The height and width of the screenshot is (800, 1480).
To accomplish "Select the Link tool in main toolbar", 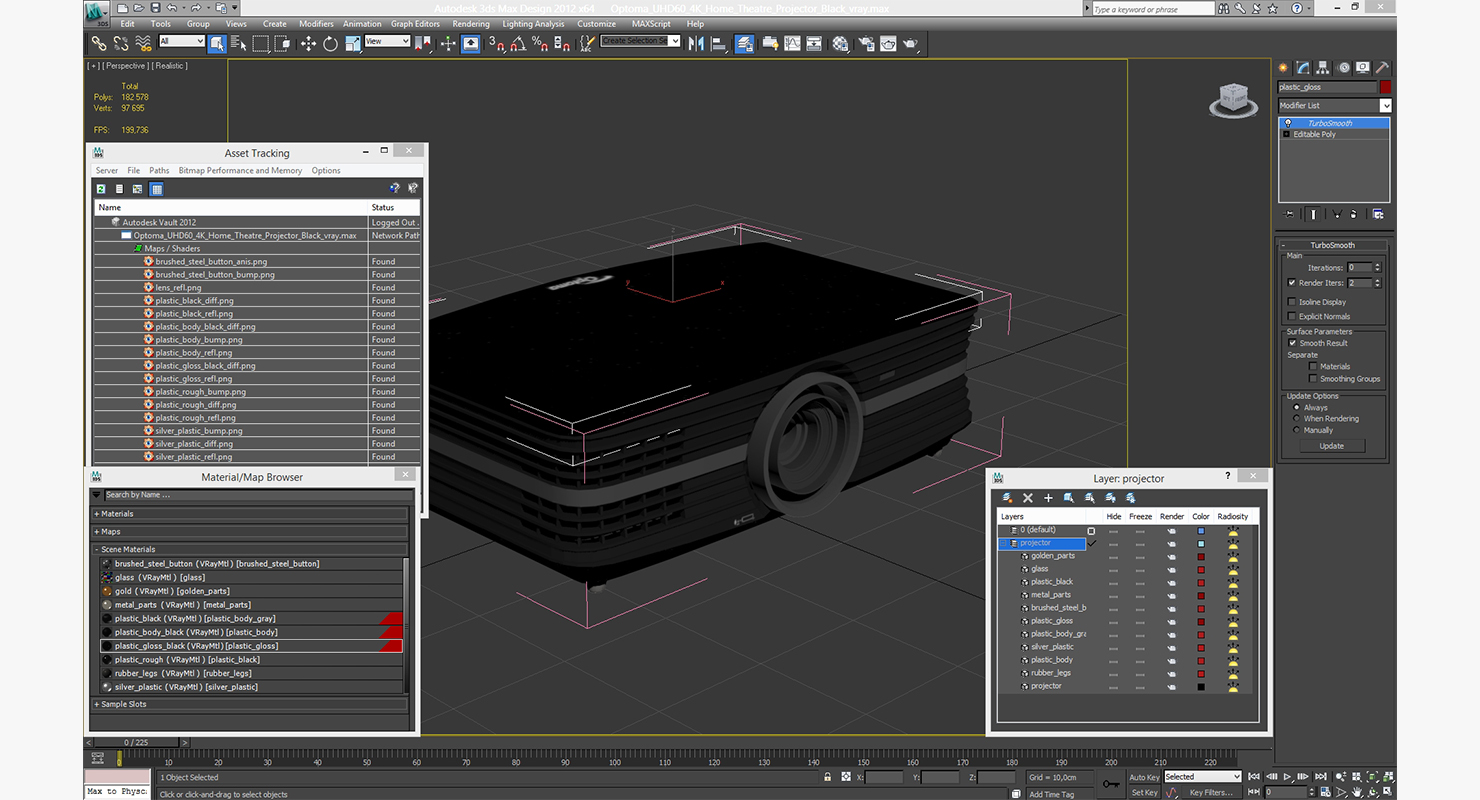I will tap(99, 44).
